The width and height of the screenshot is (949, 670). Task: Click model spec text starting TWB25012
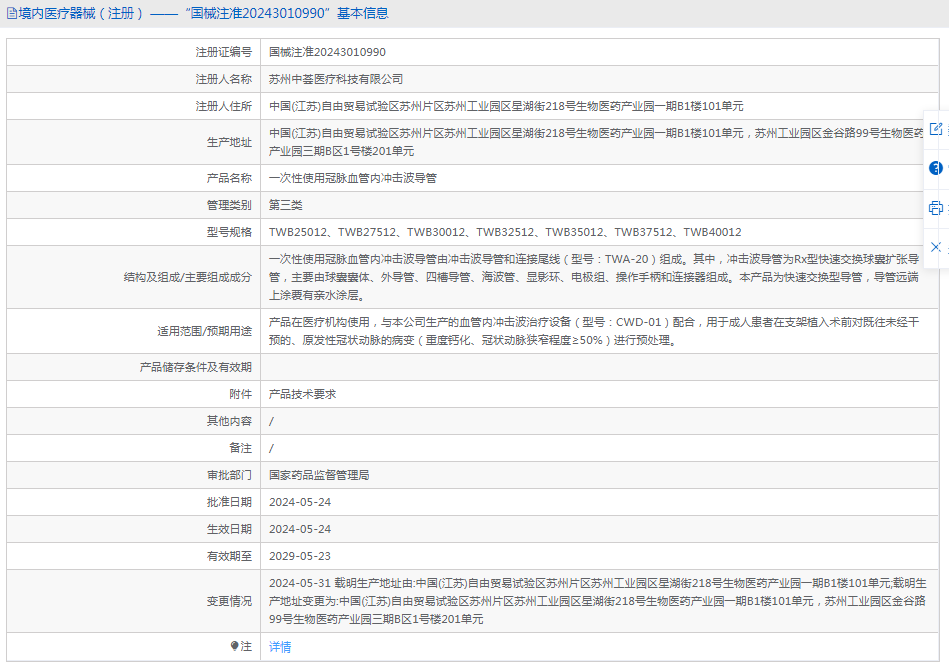505,232
